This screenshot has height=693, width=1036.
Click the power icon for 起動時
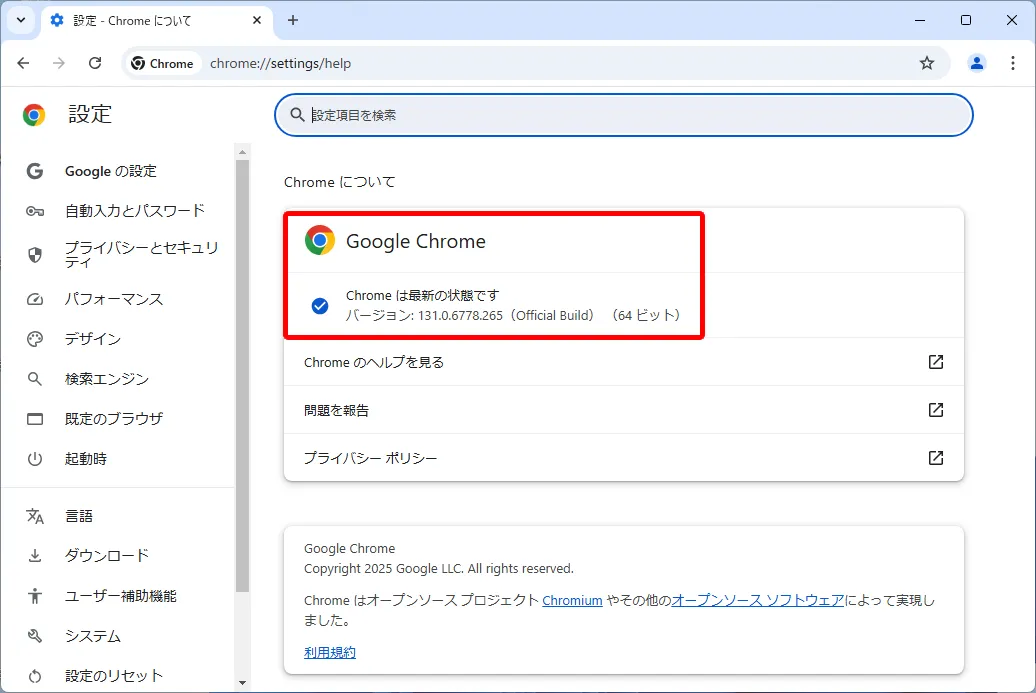pyautogui.click(x=35, y=458)
